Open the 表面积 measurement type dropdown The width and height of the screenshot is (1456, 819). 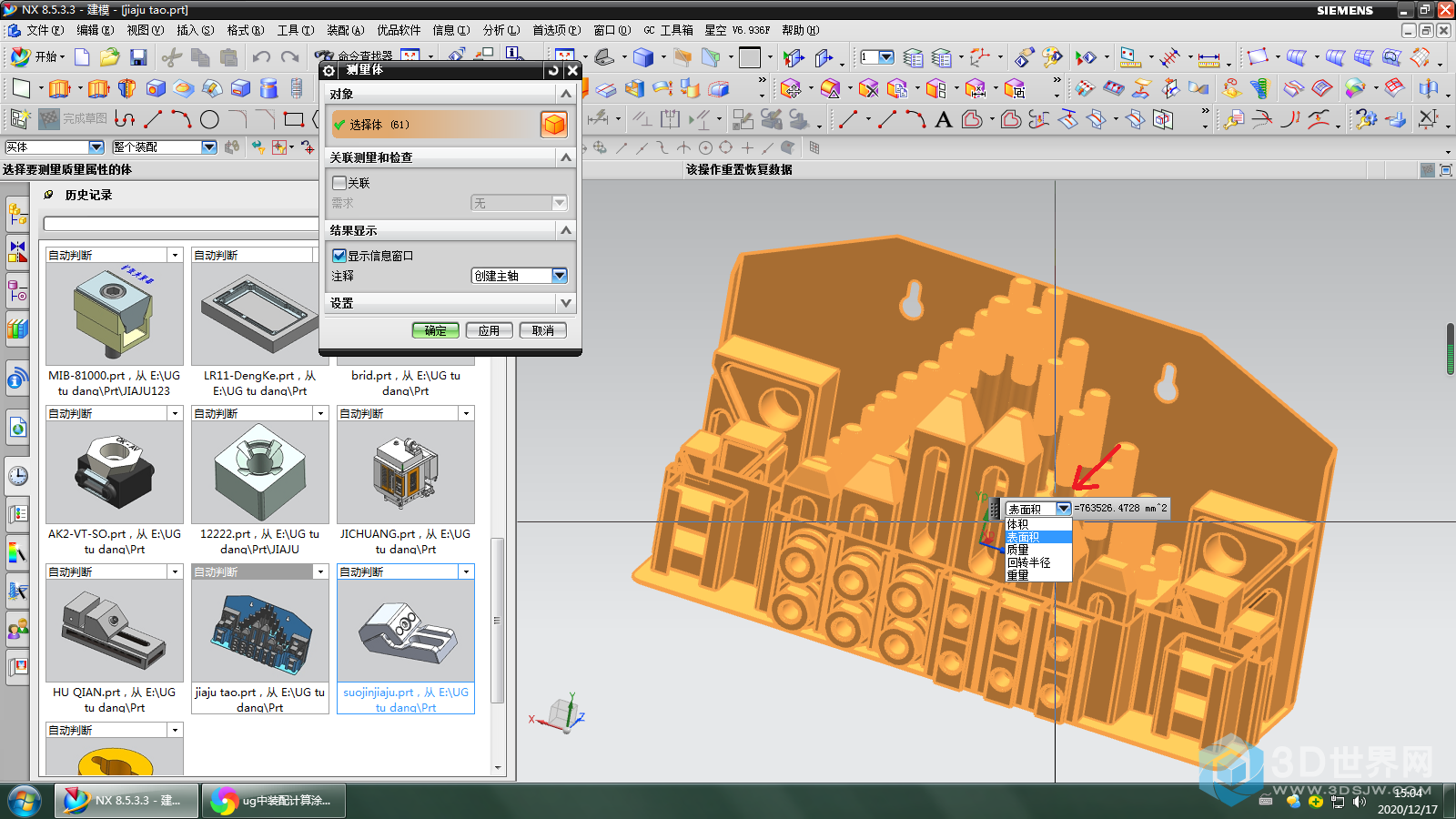1064,509
